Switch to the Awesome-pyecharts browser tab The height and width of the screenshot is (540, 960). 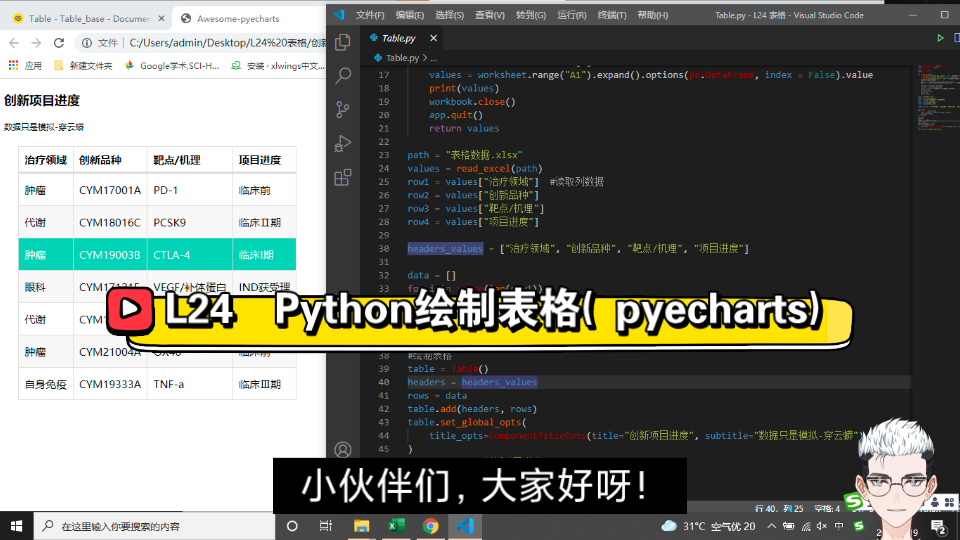pyautogui.click(x=238, y=18)
